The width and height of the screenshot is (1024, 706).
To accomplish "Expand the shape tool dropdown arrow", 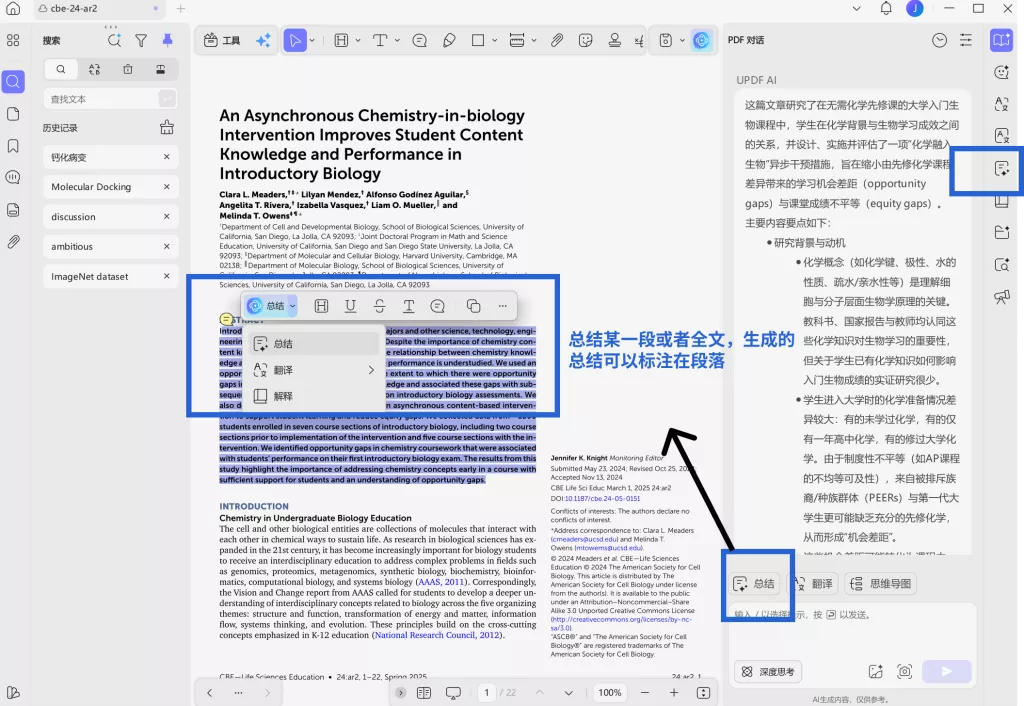I will tap(494, 40).
